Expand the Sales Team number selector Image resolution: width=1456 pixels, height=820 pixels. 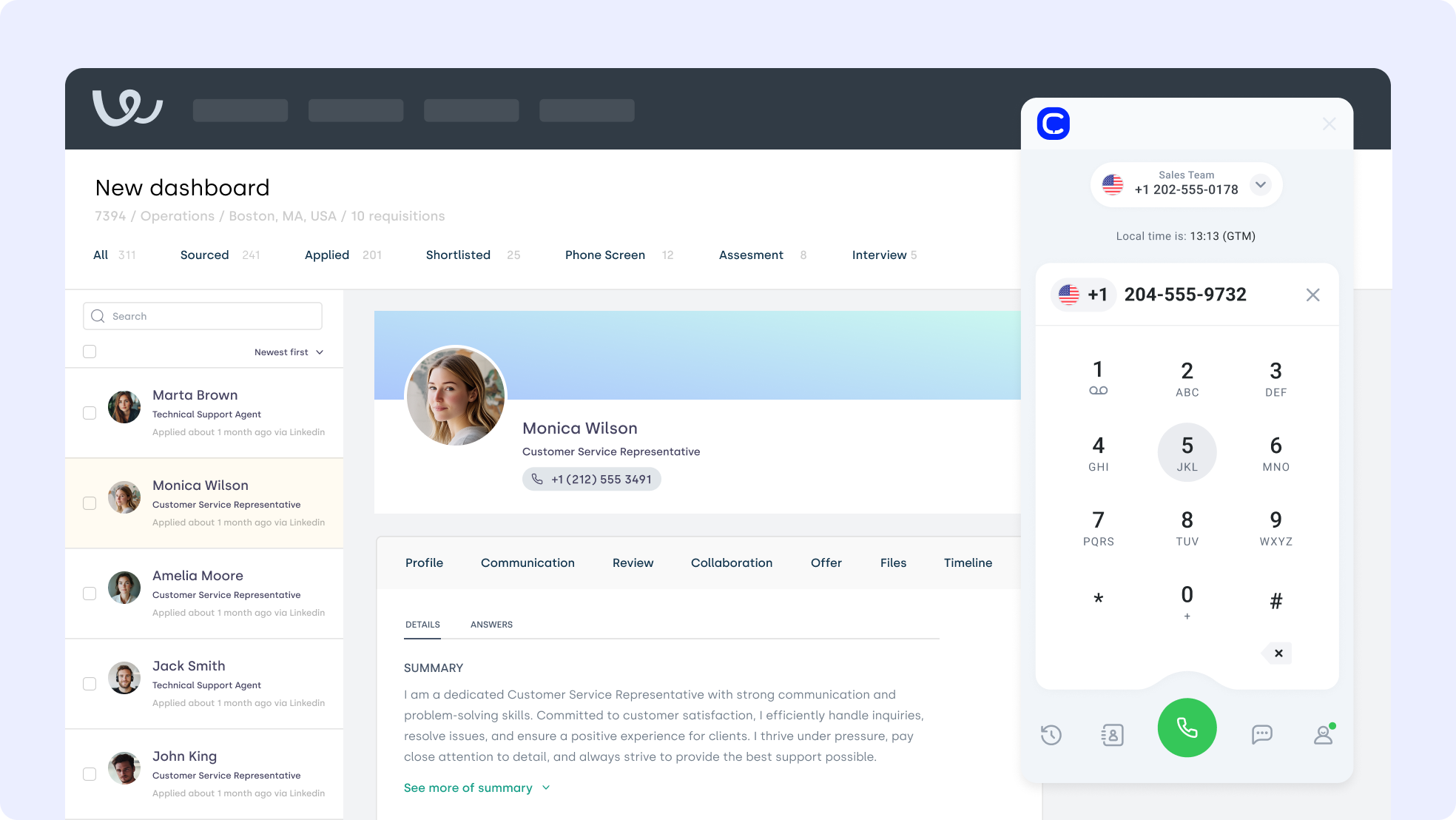coord(1260,184)
